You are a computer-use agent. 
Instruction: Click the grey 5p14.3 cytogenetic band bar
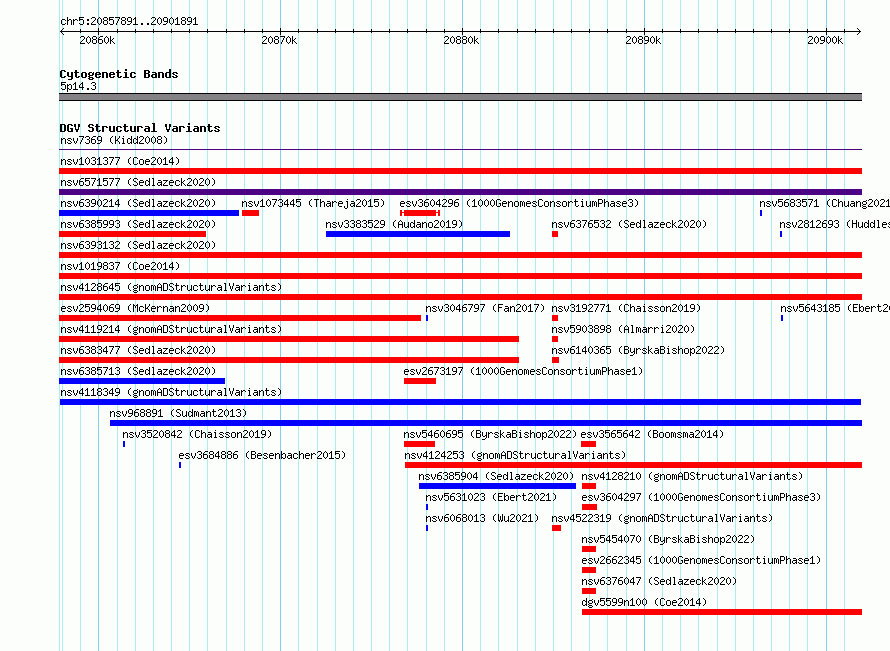(460, 97)
